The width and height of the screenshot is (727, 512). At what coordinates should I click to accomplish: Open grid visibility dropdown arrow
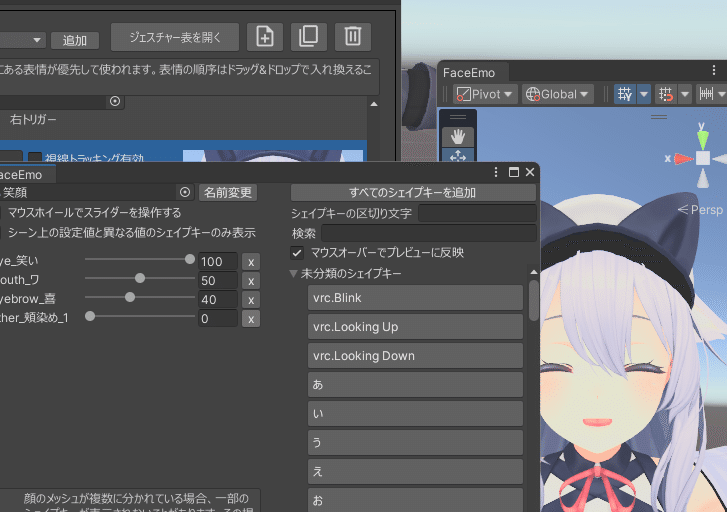pos(644,94)
